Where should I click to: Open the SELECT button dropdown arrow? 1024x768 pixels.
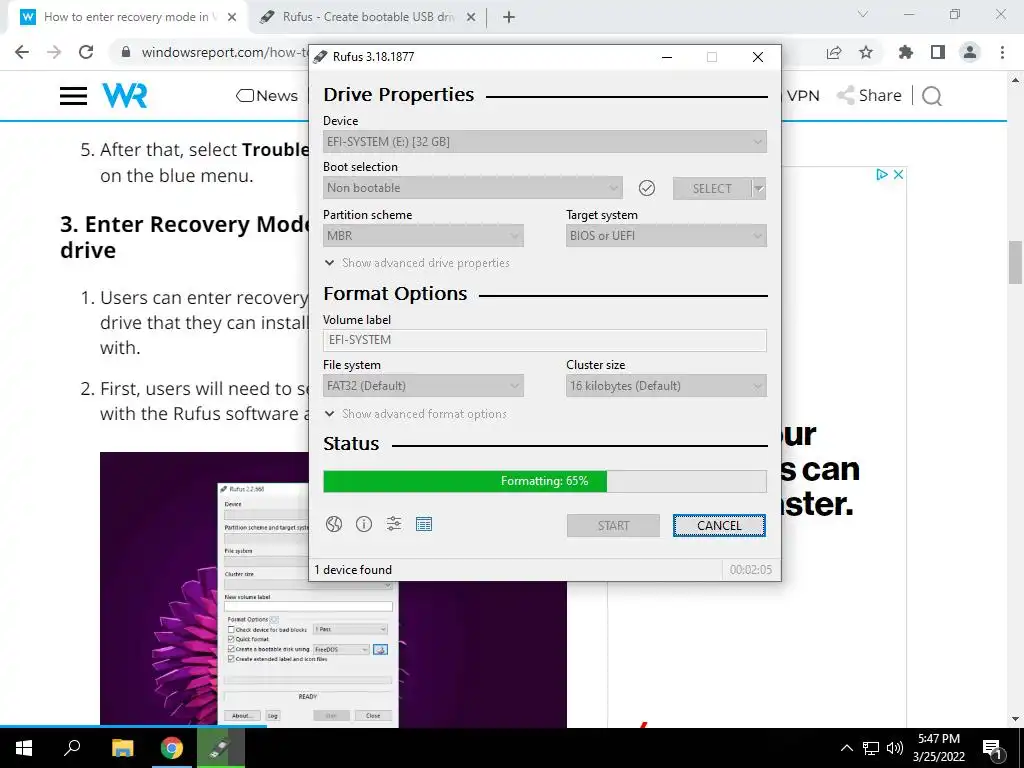758,188
